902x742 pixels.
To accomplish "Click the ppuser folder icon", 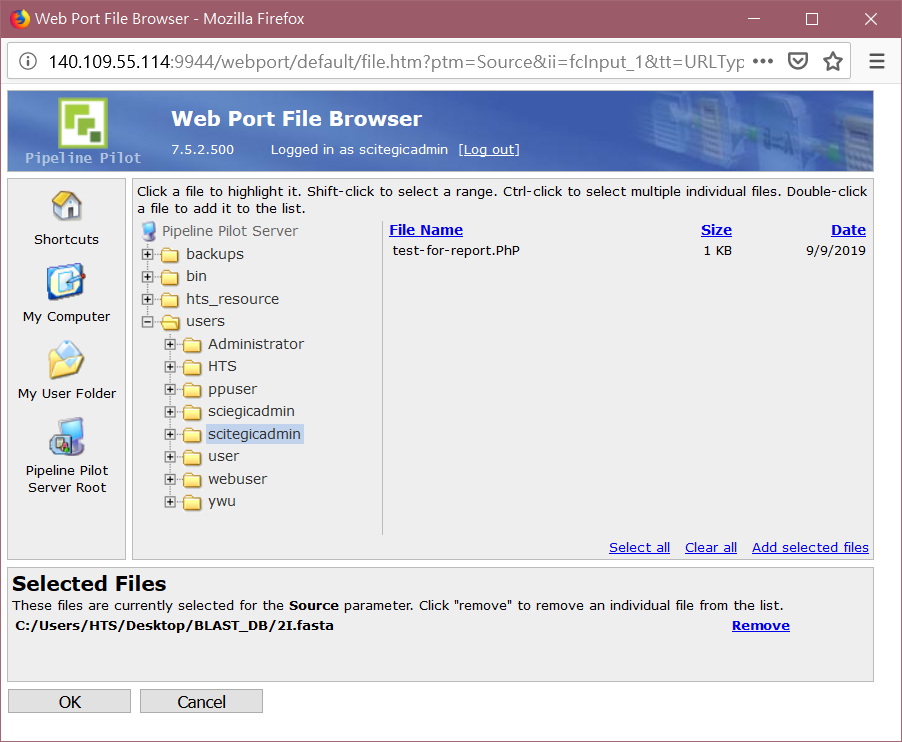I will coord(192,390).
